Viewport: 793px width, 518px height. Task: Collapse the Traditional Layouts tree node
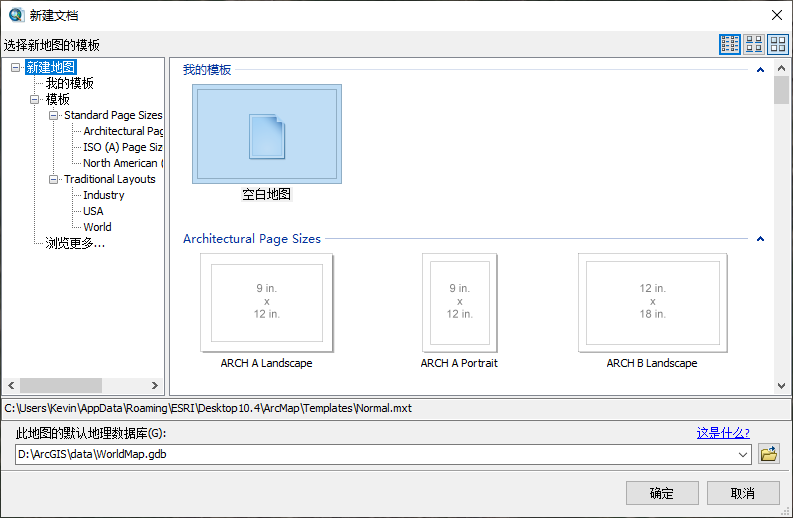[54, 180]
